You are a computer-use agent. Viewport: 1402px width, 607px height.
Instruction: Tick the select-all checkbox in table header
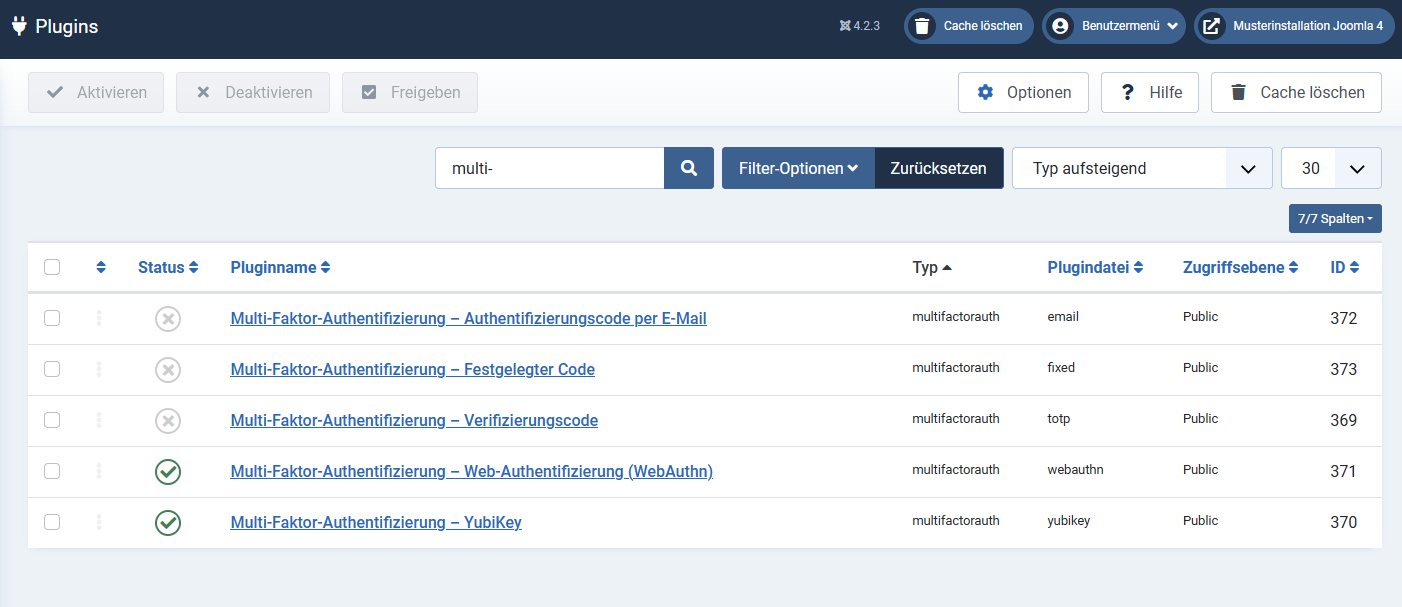tap(52, 267)
